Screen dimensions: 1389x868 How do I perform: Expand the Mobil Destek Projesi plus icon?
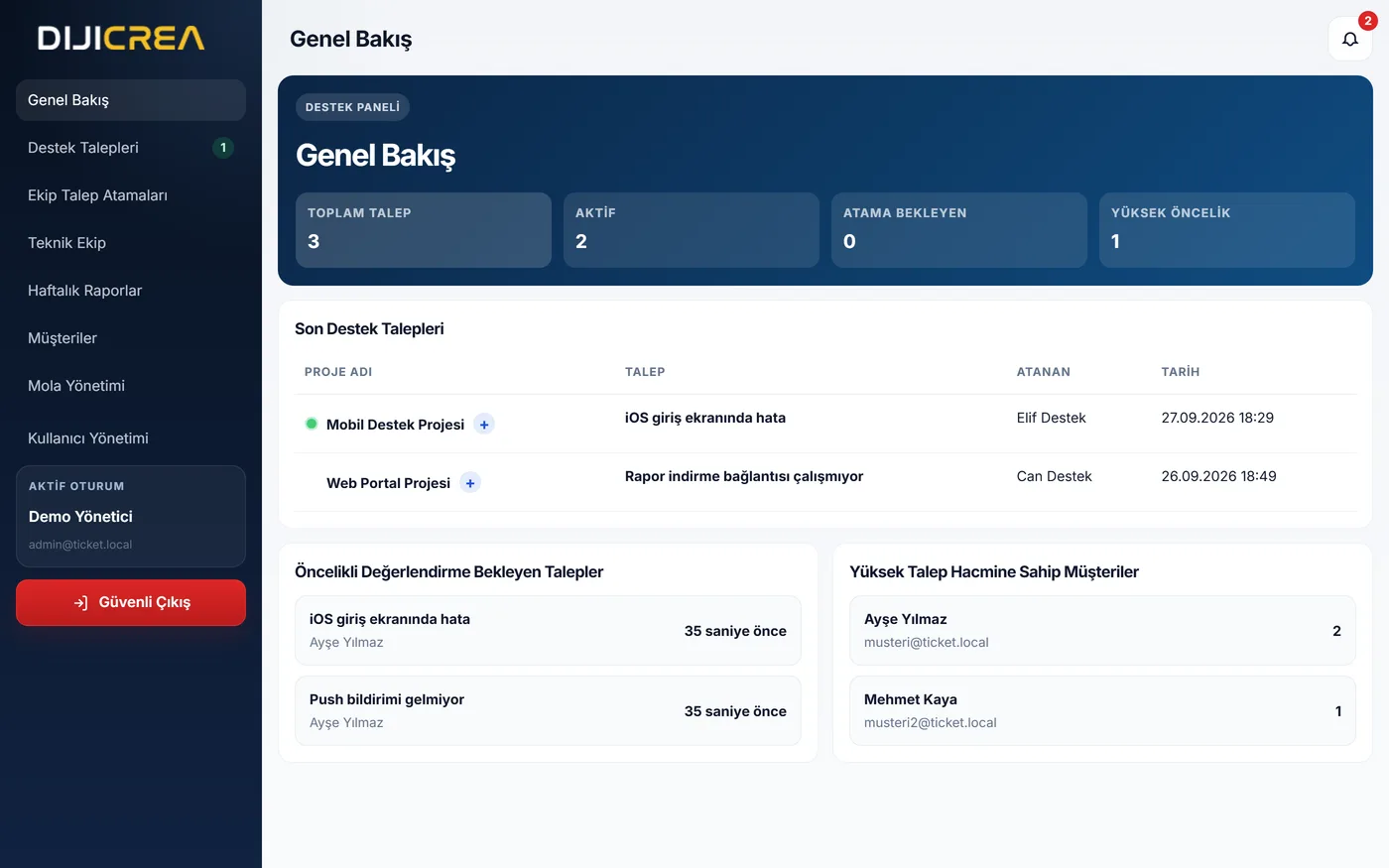pos(484,425)
